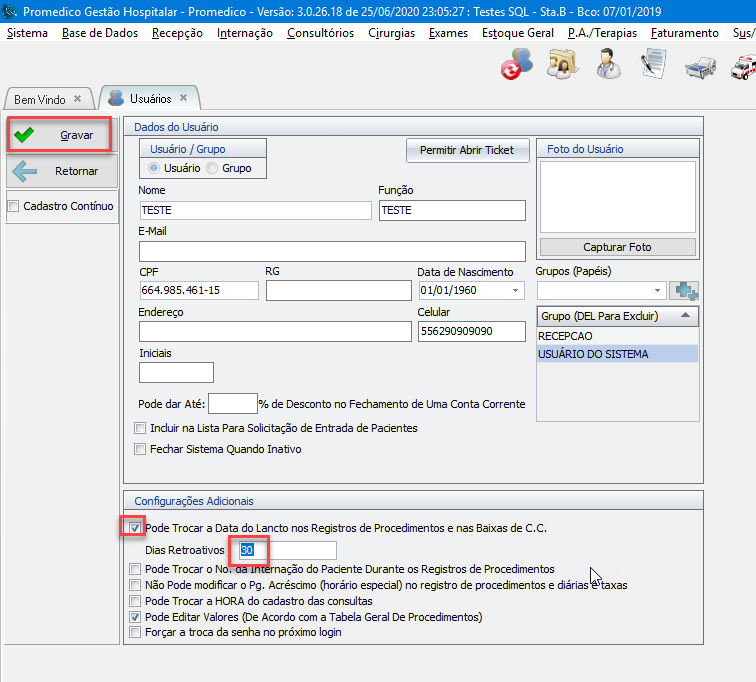Click the plus icon to add group
The width and height of the screenshot is (756, 682).
point(684,291)
